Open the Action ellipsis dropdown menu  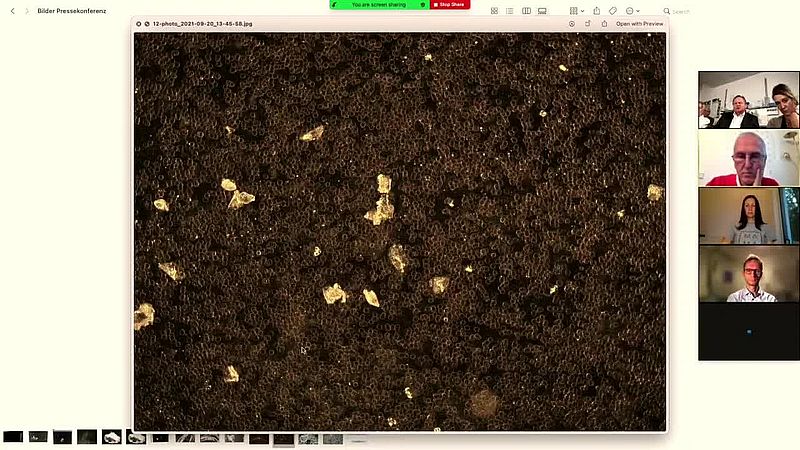click(632, 11)
